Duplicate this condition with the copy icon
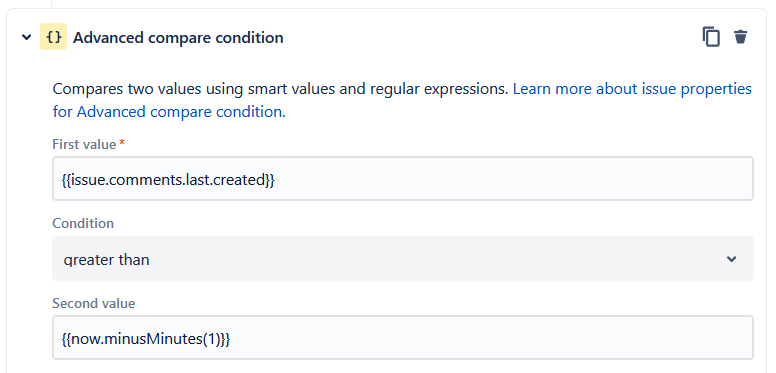 pyautogui.click(x=711, y=37)
